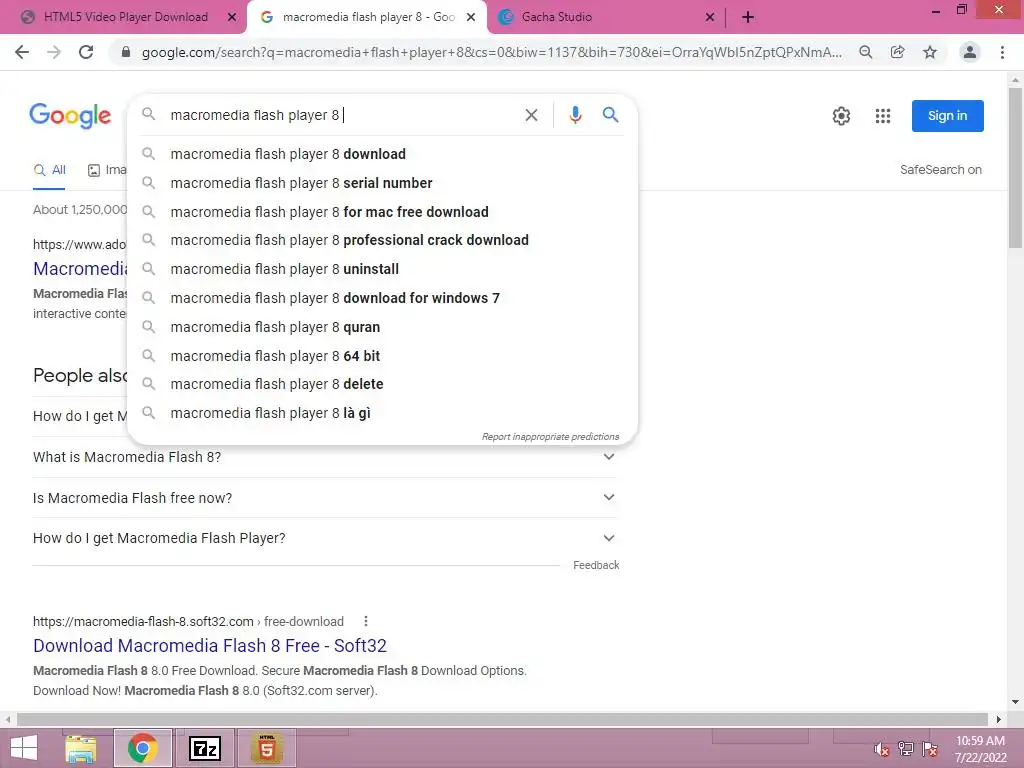
Task: Close the macromedia flash player 8 tab
Action: [471, 18]
